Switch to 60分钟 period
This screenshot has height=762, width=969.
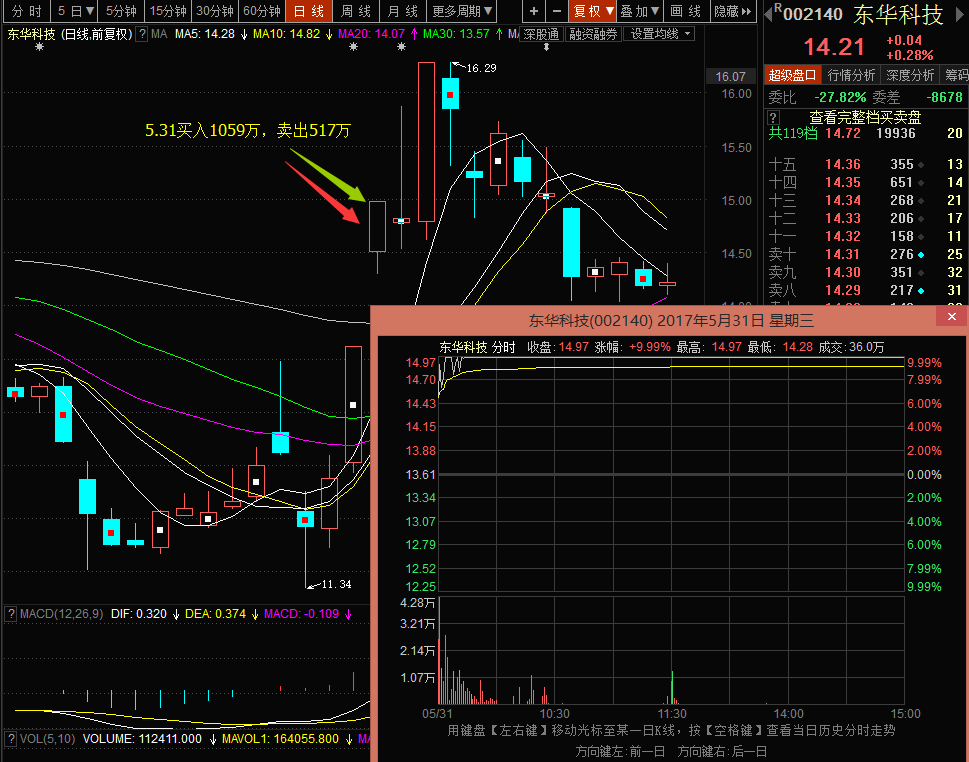262,11
